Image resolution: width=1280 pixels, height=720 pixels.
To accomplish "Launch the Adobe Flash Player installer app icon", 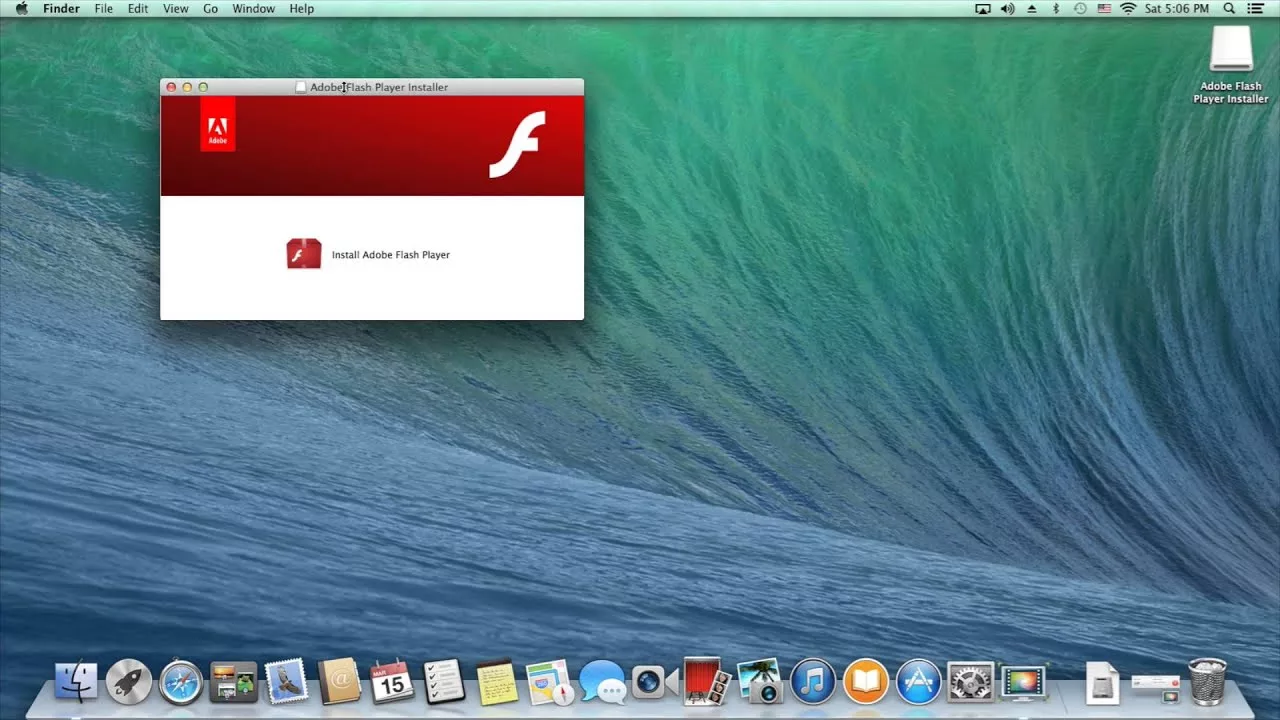I will tap(303, 254).
